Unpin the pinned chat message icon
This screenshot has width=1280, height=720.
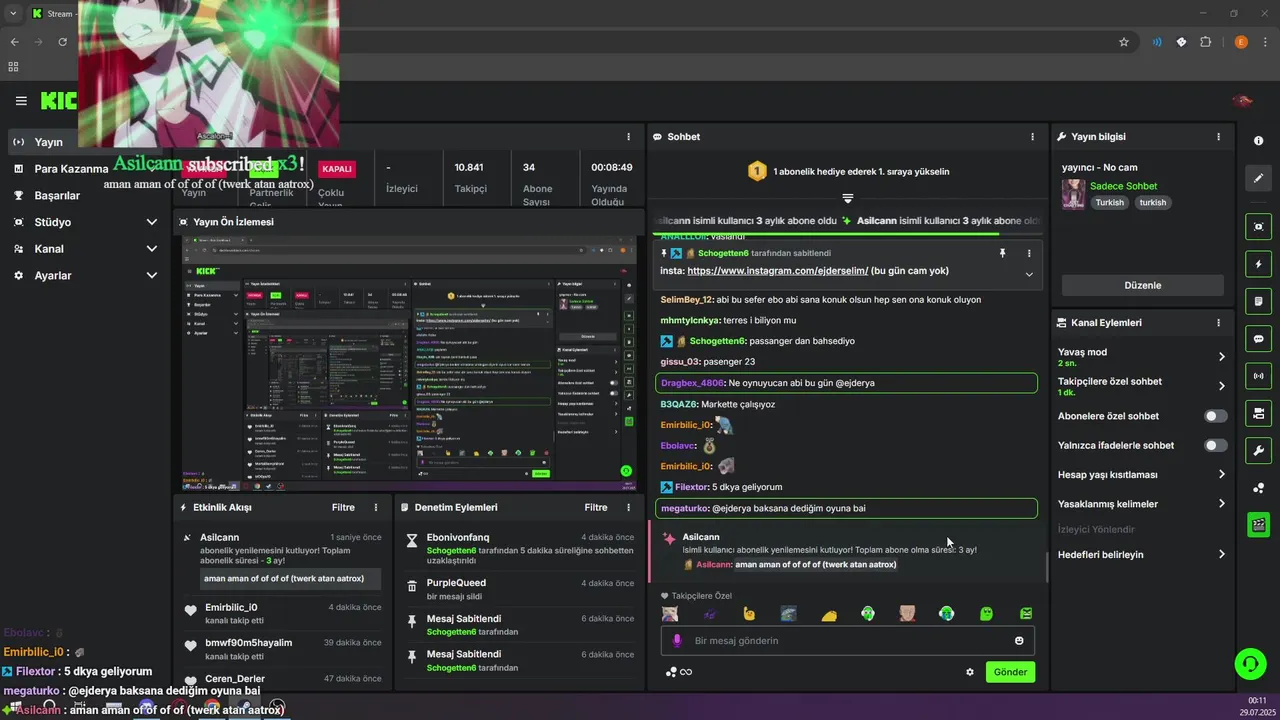tap(1002, 254)
